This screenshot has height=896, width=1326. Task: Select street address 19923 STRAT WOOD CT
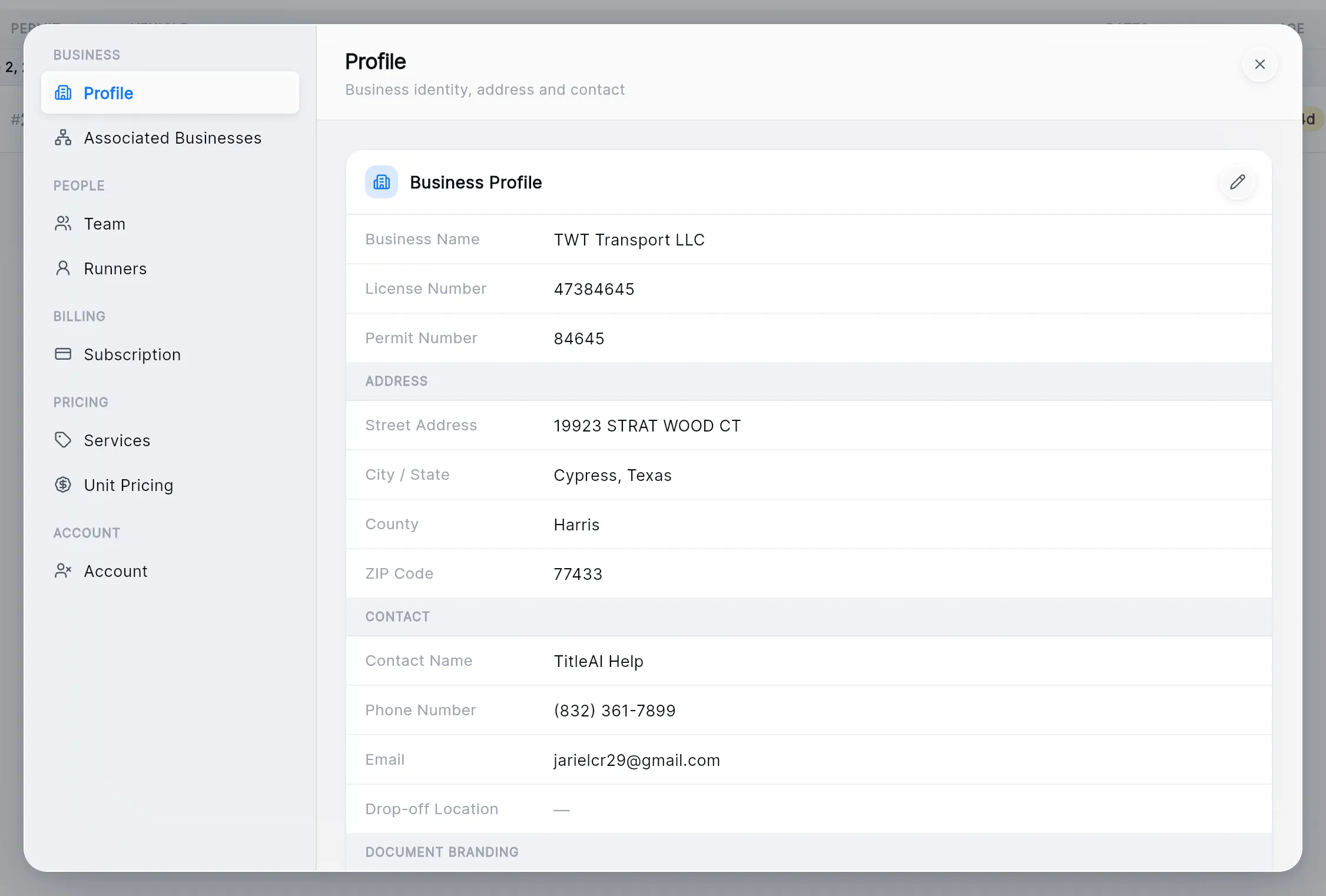[647, 426]
